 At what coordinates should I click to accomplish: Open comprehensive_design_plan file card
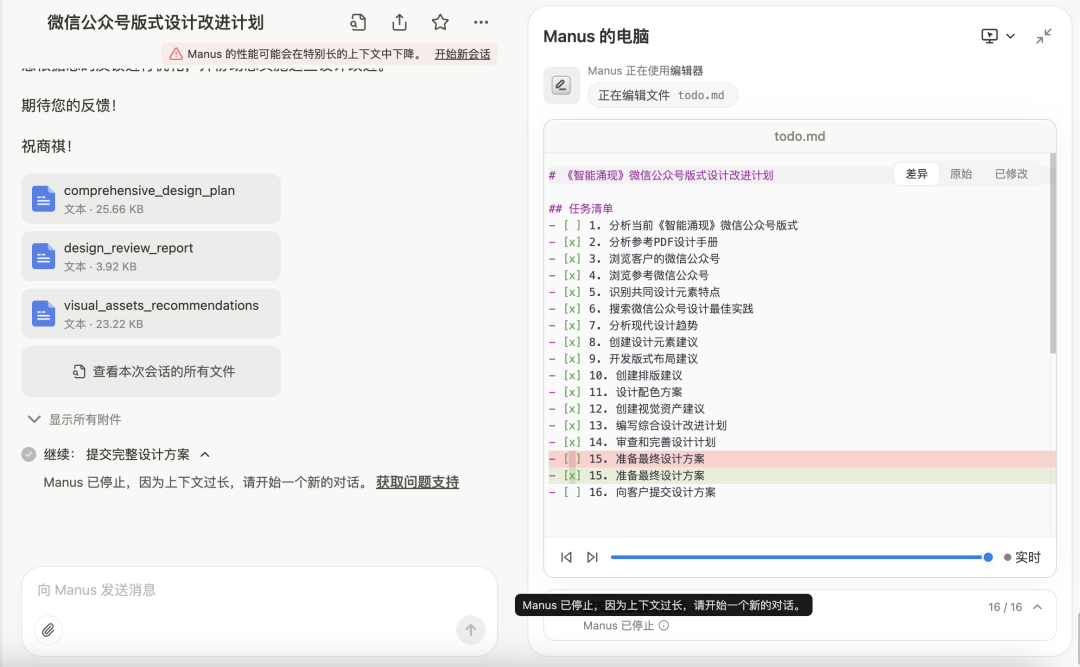151,198
